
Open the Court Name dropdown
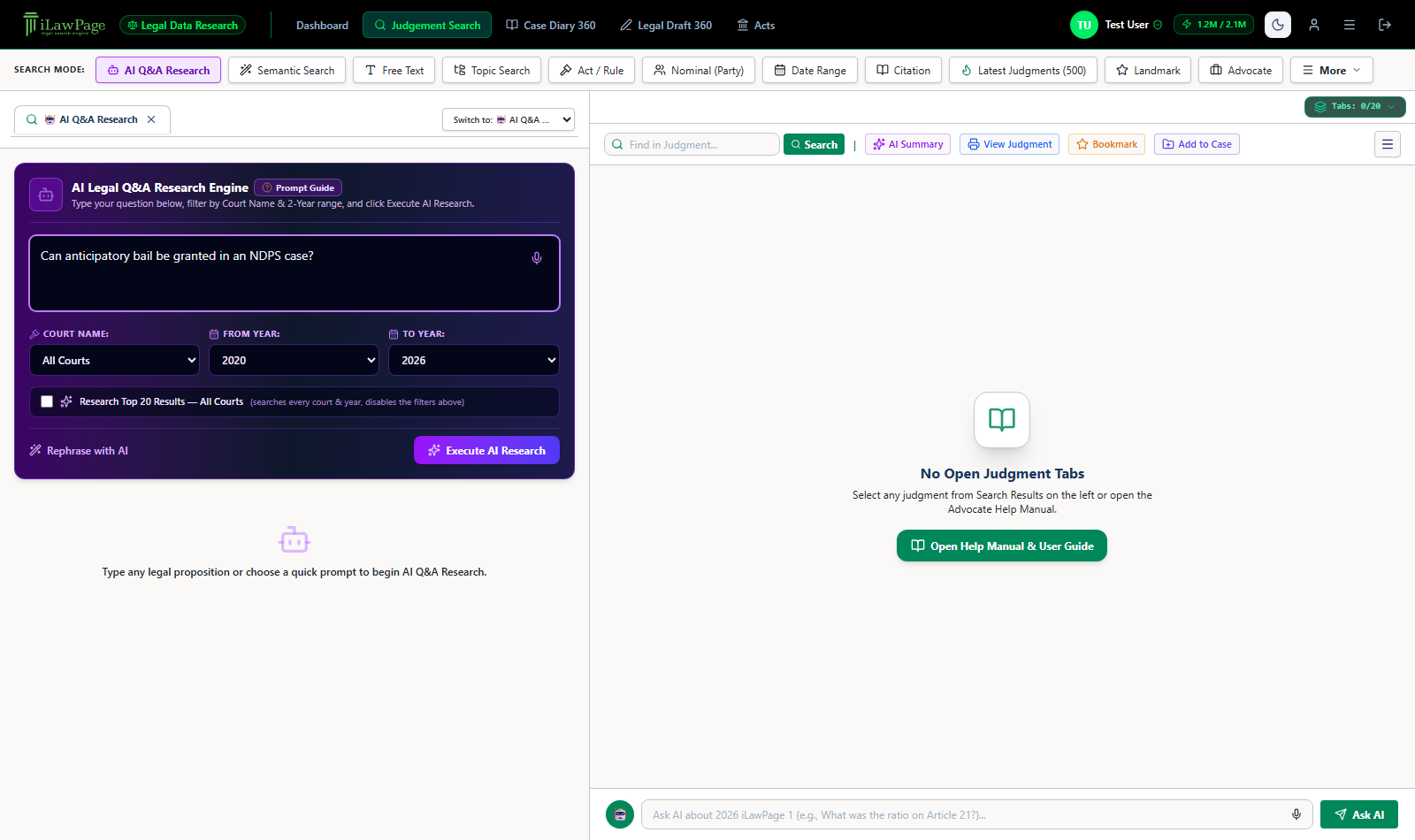(114, 360)
